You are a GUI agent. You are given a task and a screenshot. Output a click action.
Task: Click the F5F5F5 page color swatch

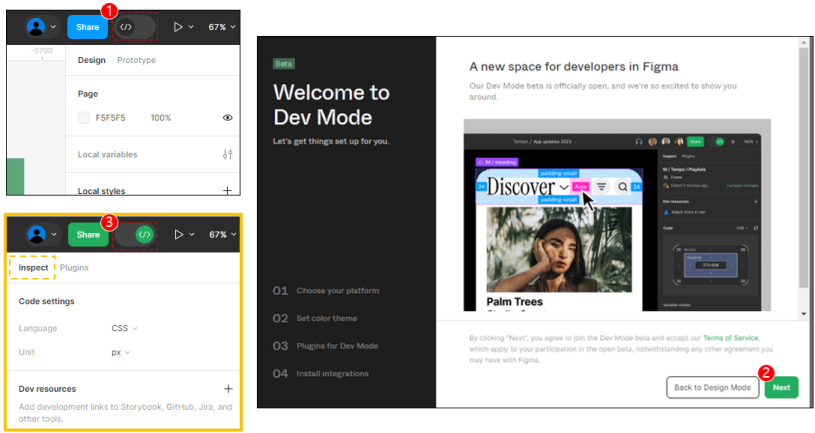[84, 118]
